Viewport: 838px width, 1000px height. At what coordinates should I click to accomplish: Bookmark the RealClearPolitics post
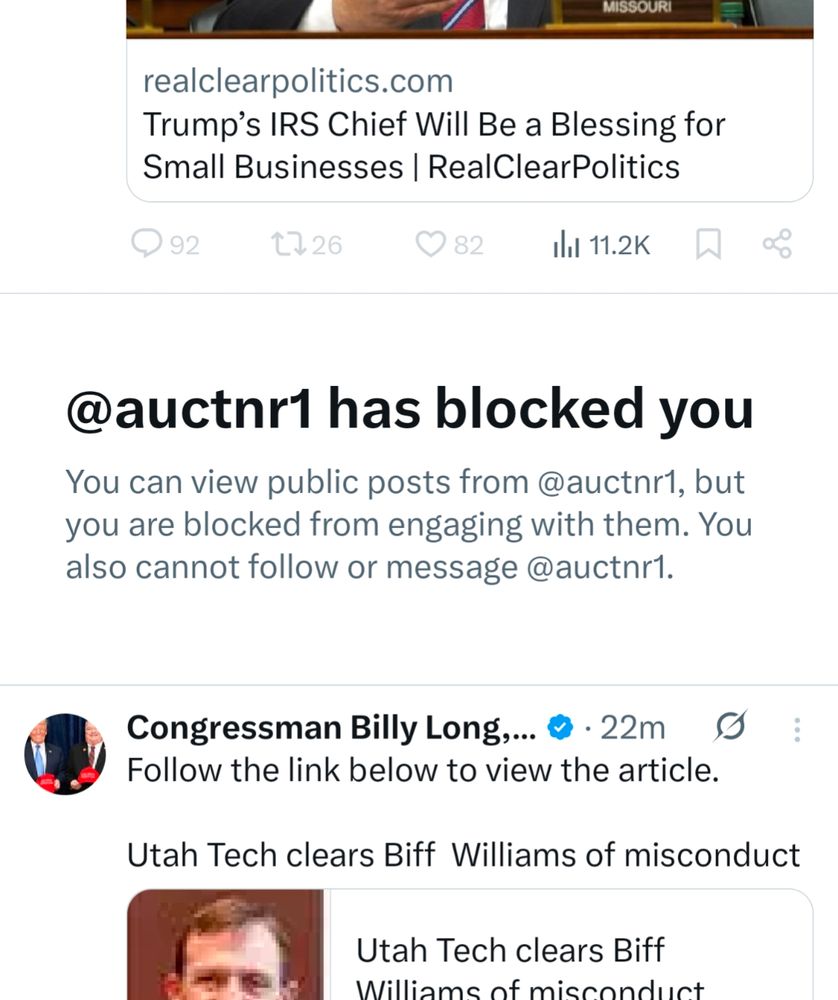pyautogui.click(x=708, y=244)
